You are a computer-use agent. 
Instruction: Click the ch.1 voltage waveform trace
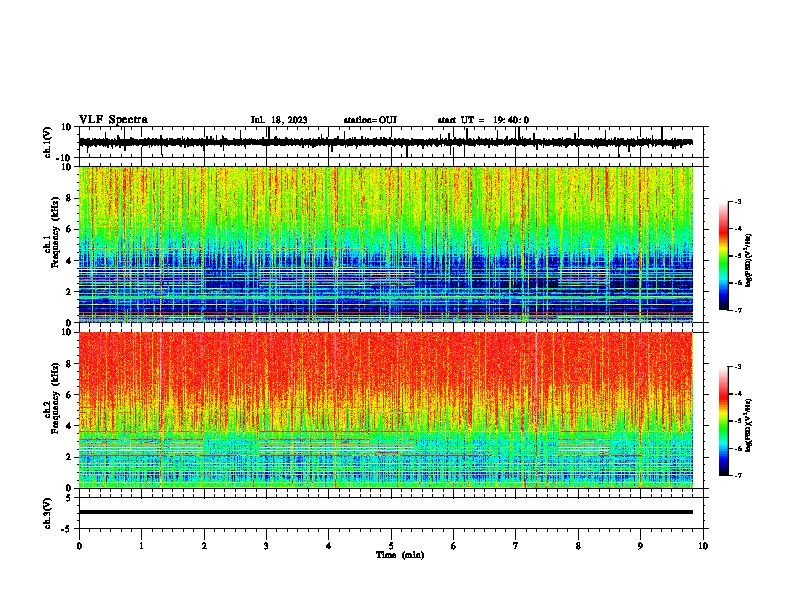385,142
